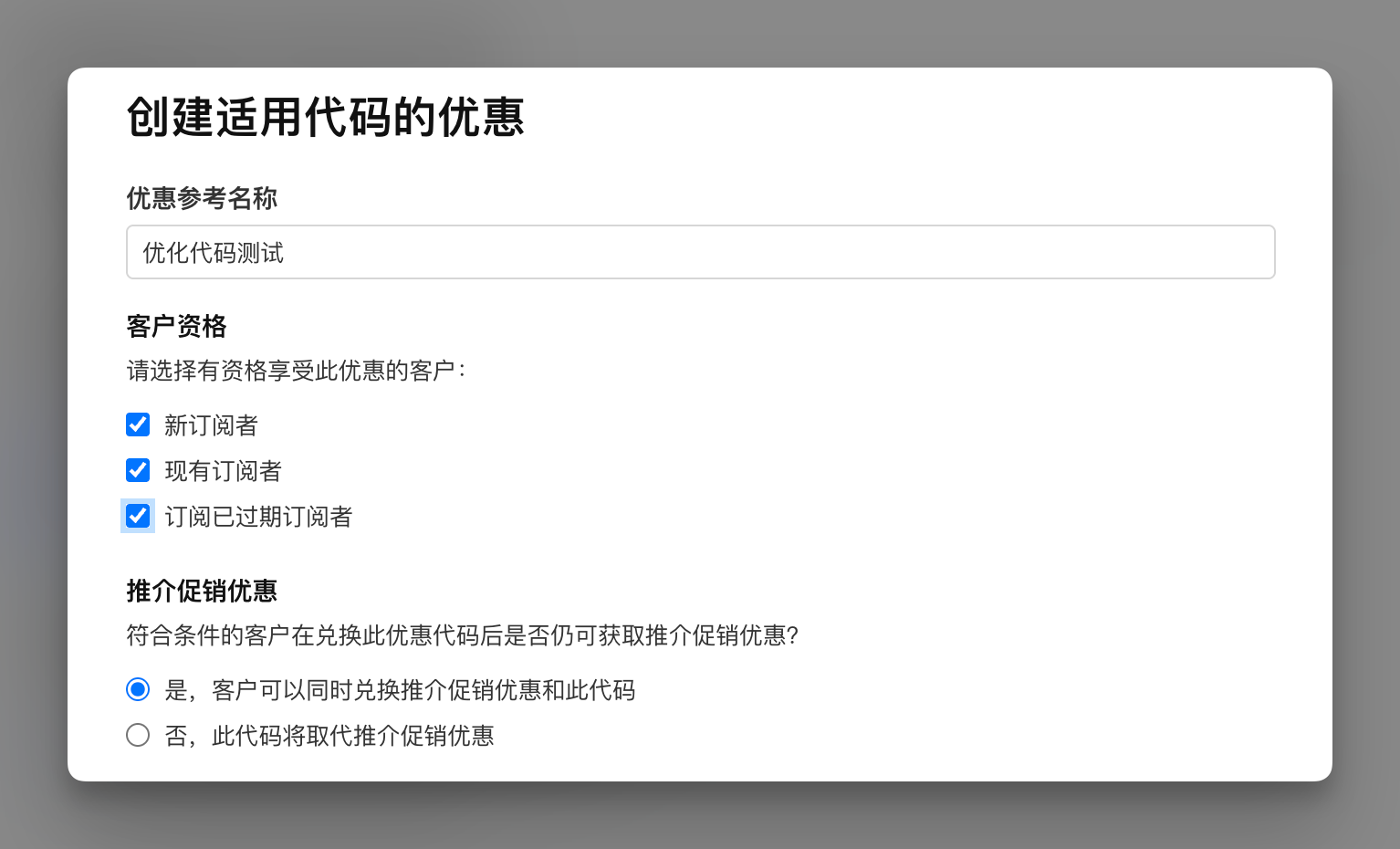1400x849 pixels.
Task: Uncheck the 新订阅者 checkbox
Action: 138,424
